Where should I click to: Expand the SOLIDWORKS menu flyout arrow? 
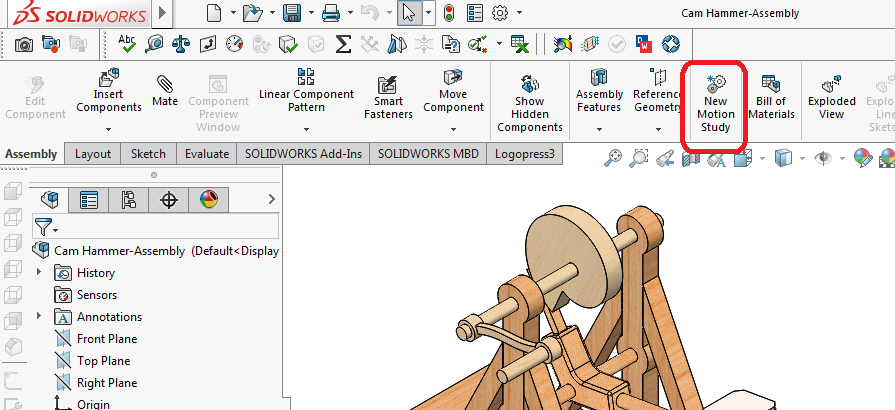click(162, 13)
